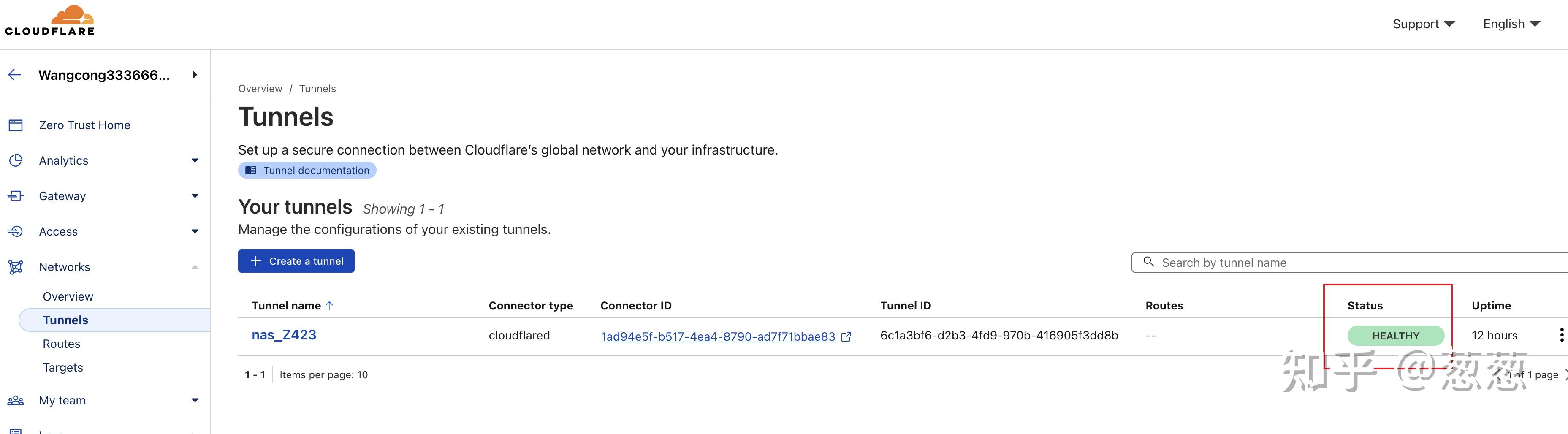Click the back arrow next to the account name
1568x434 pixels.
point(15,74)
